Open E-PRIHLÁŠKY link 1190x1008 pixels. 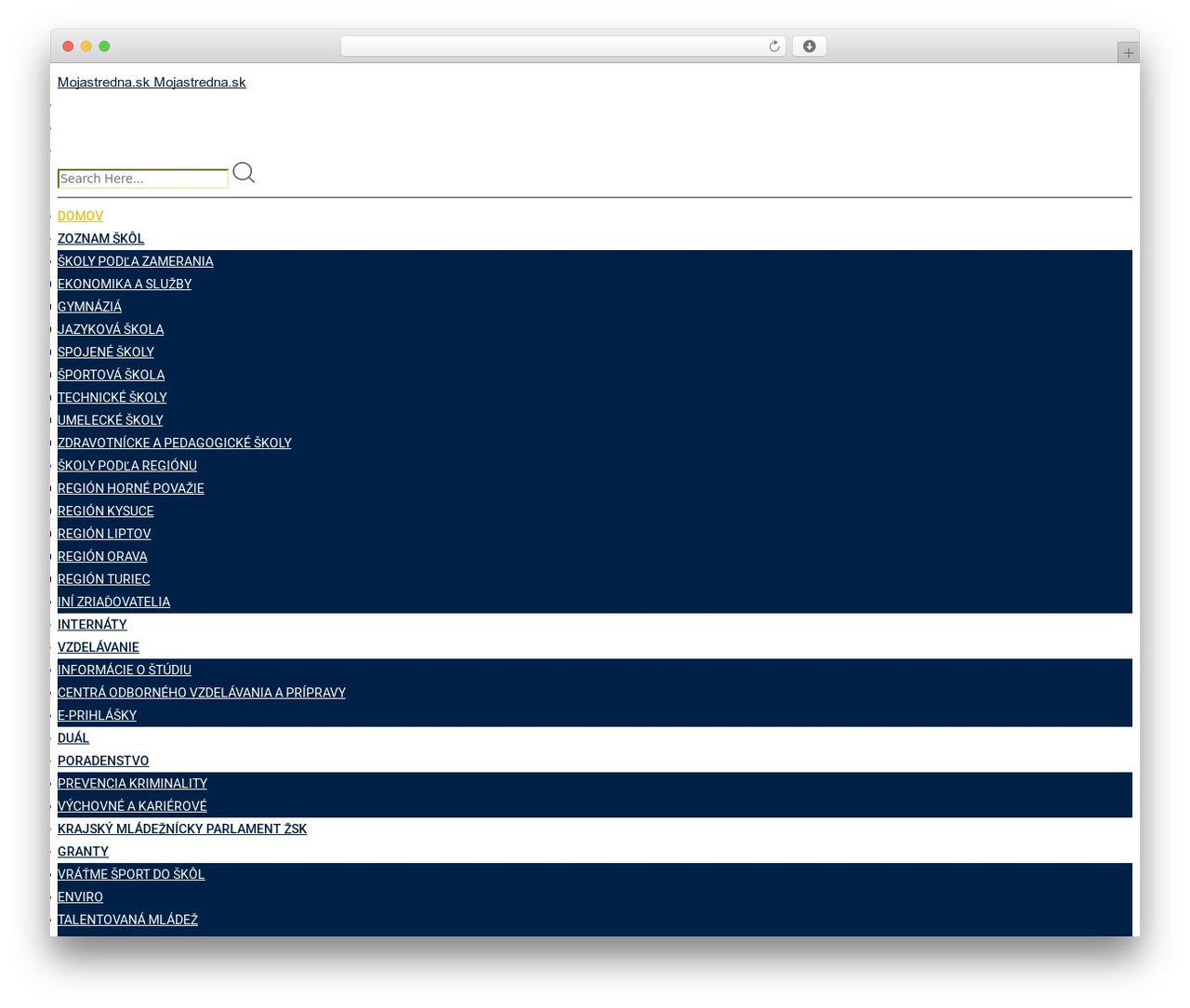[97, 715]
